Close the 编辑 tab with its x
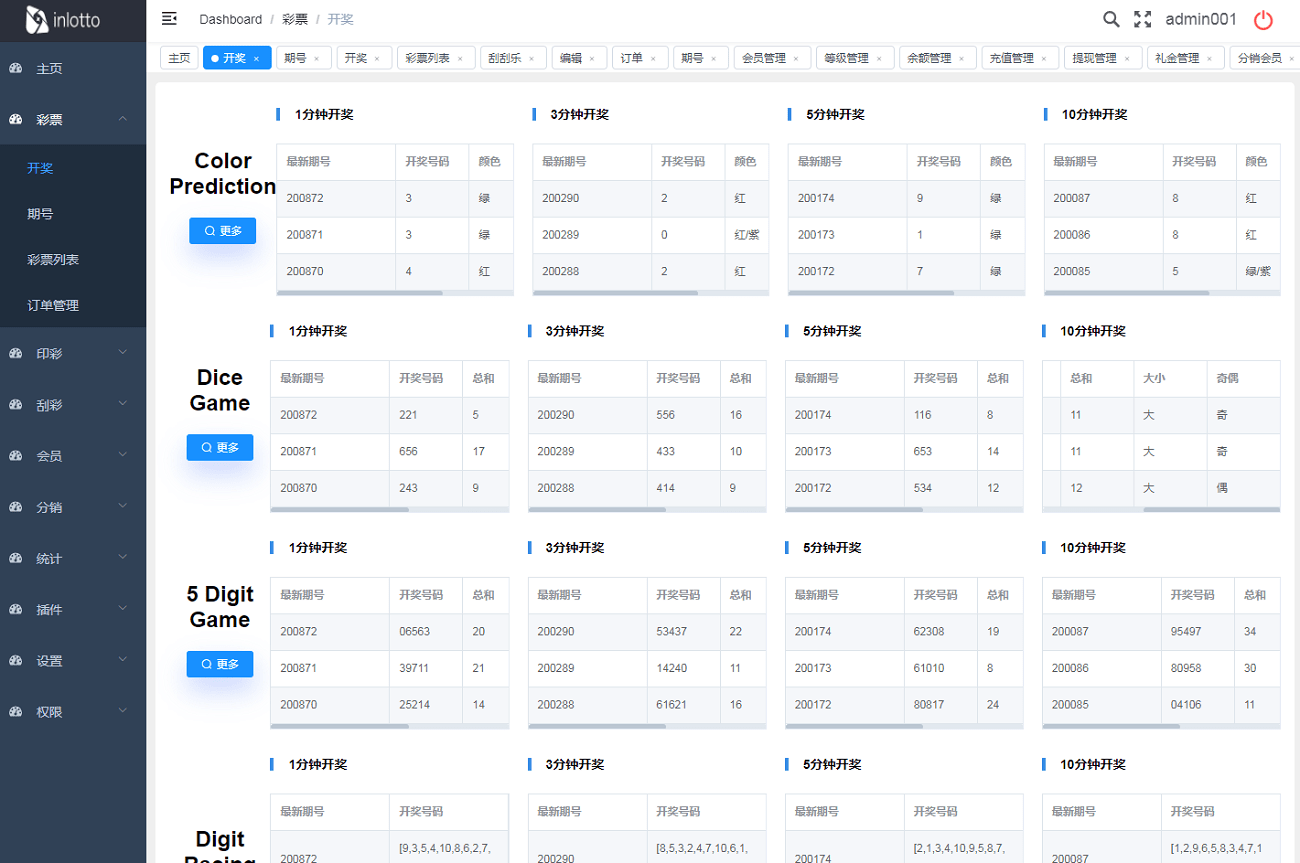The image size is (1300, 863). pos(592,59)
